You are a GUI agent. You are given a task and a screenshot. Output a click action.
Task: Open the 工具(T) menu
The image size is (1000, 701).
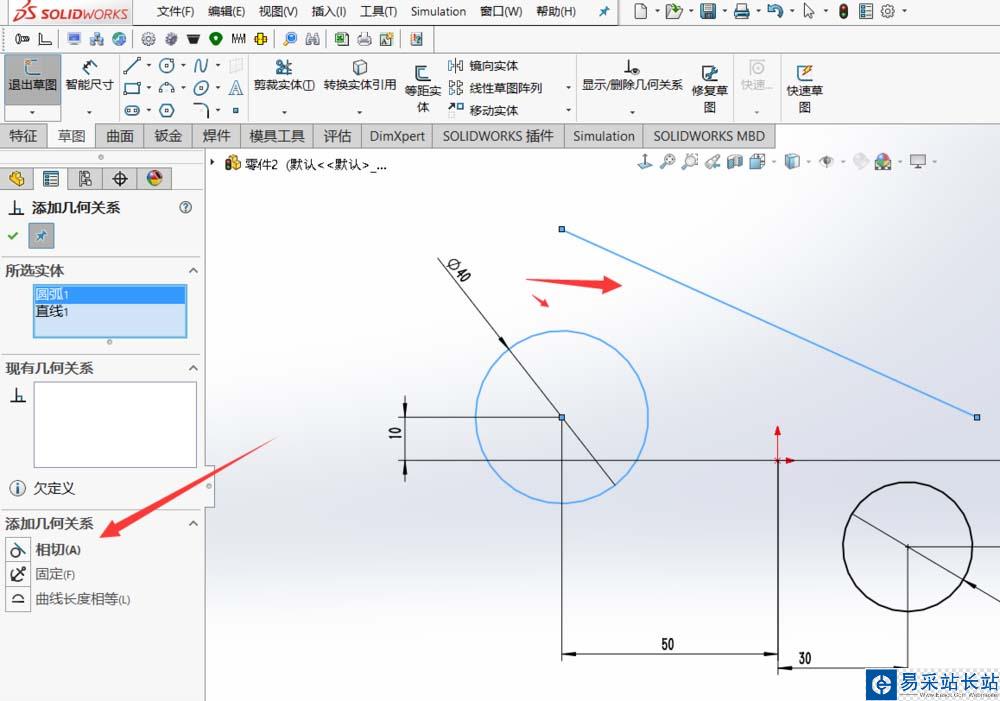[378, 12]
